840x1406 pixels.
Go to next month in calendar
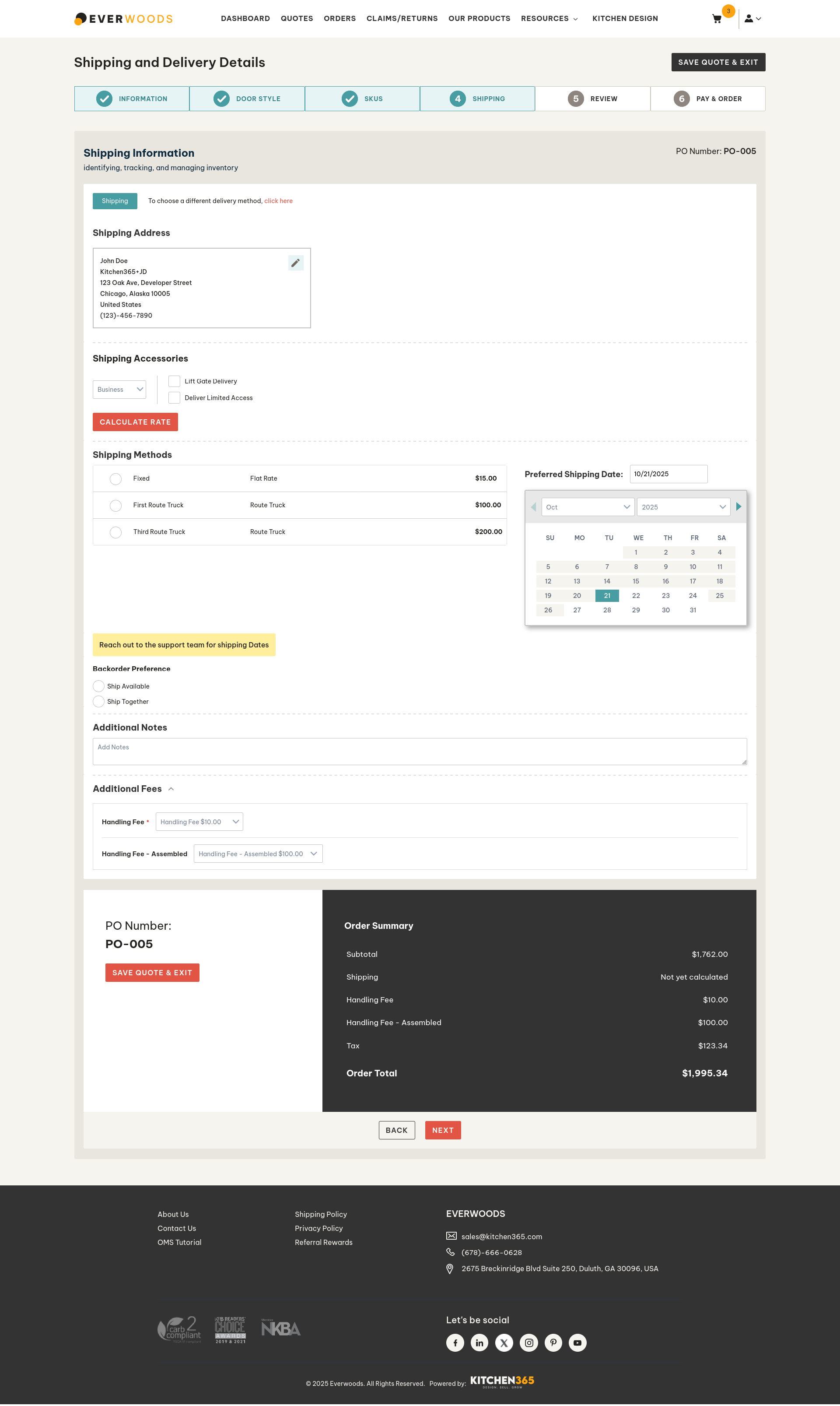(x=738, y=507)
